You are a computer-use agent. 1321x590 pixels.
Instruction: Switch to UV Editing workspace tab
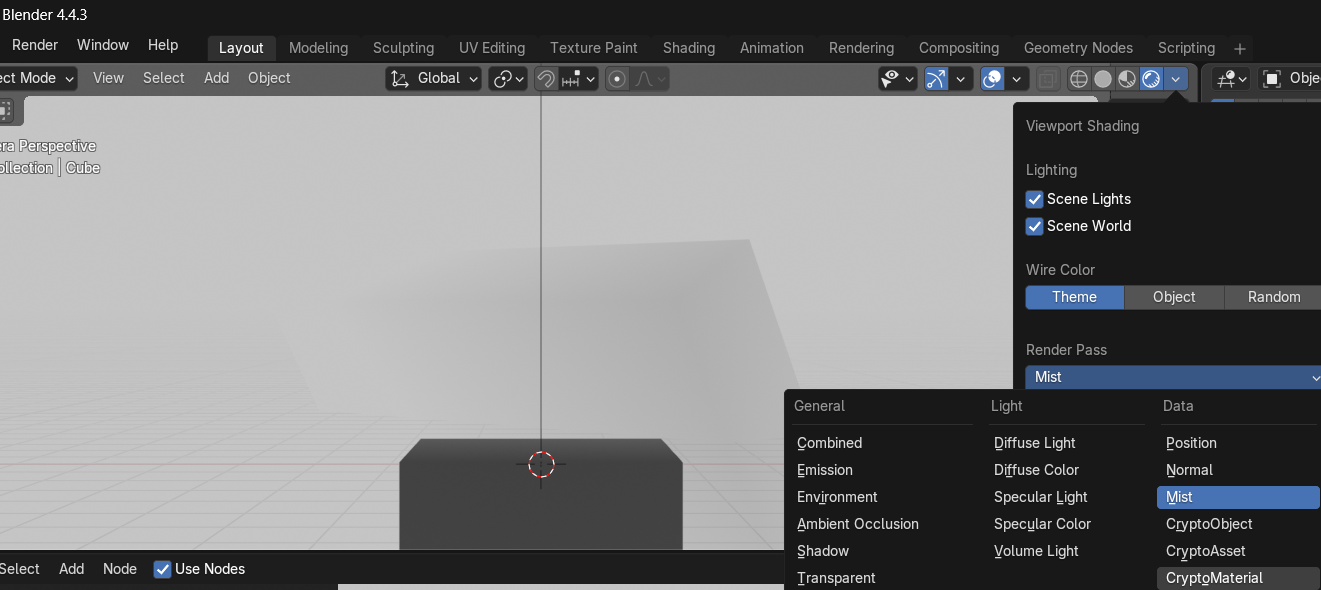coord(492,48)
